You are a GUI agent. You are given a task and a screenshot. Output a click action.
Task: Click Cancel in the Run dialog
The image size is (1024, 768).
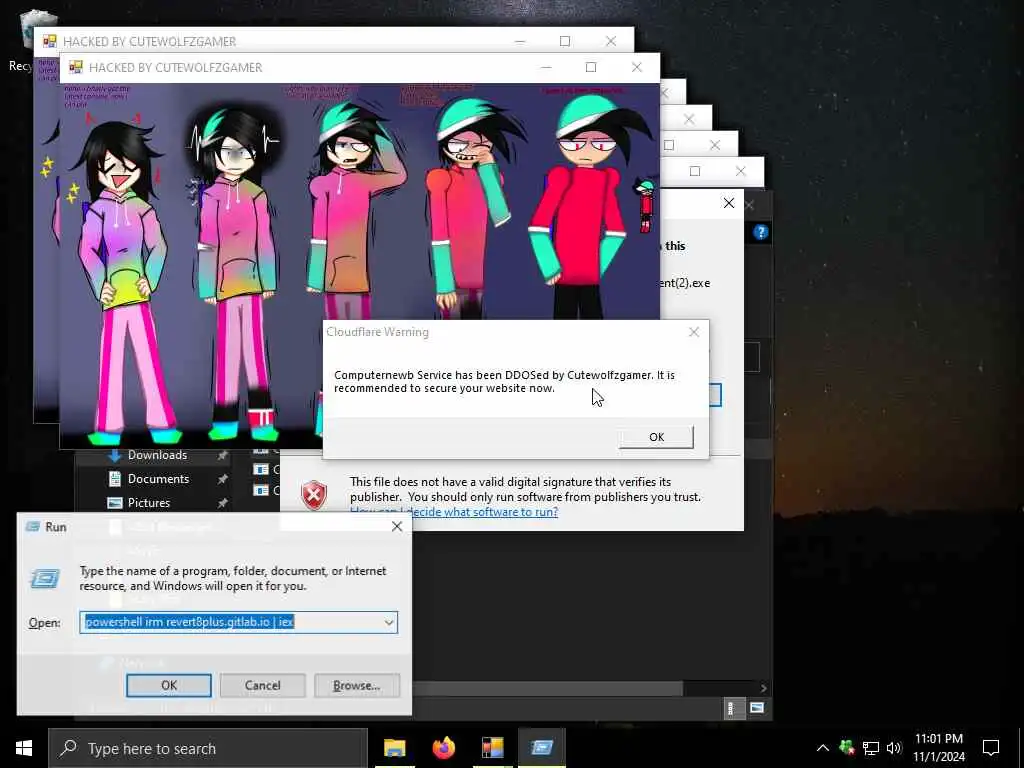pos(263,685)
